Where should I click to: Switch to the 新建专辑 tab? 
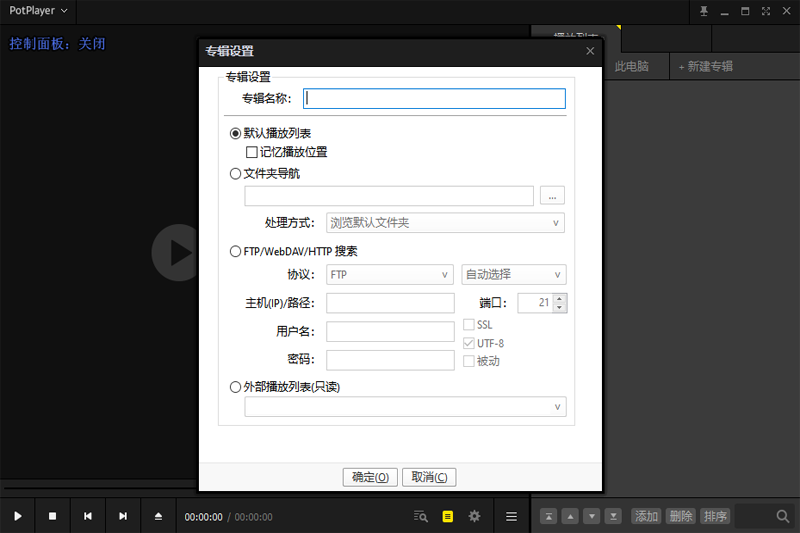point(705,67)
